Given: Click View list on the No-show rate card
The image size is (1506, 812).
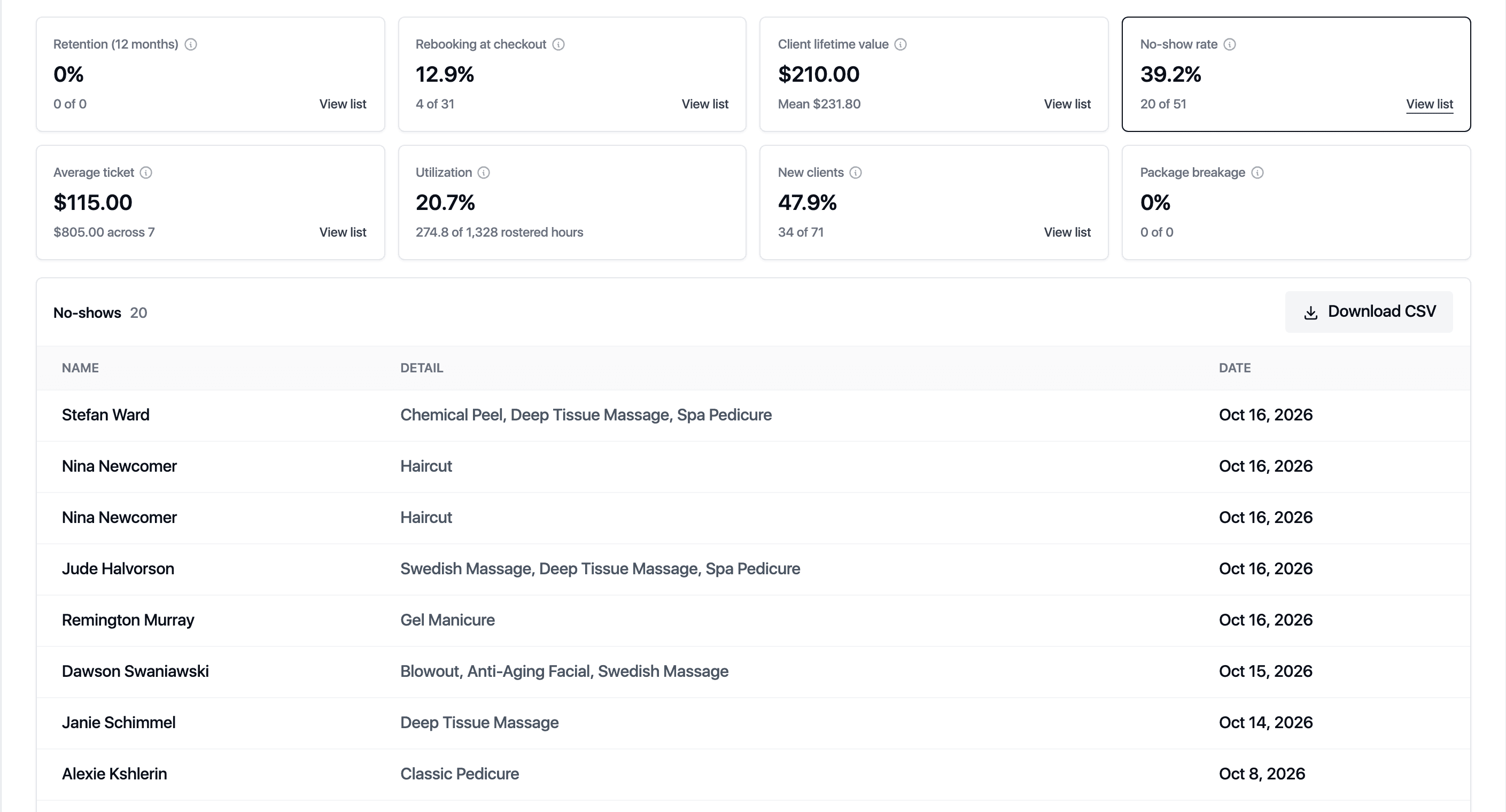Looking at the screenshot, I should (x=1430, y=104).
